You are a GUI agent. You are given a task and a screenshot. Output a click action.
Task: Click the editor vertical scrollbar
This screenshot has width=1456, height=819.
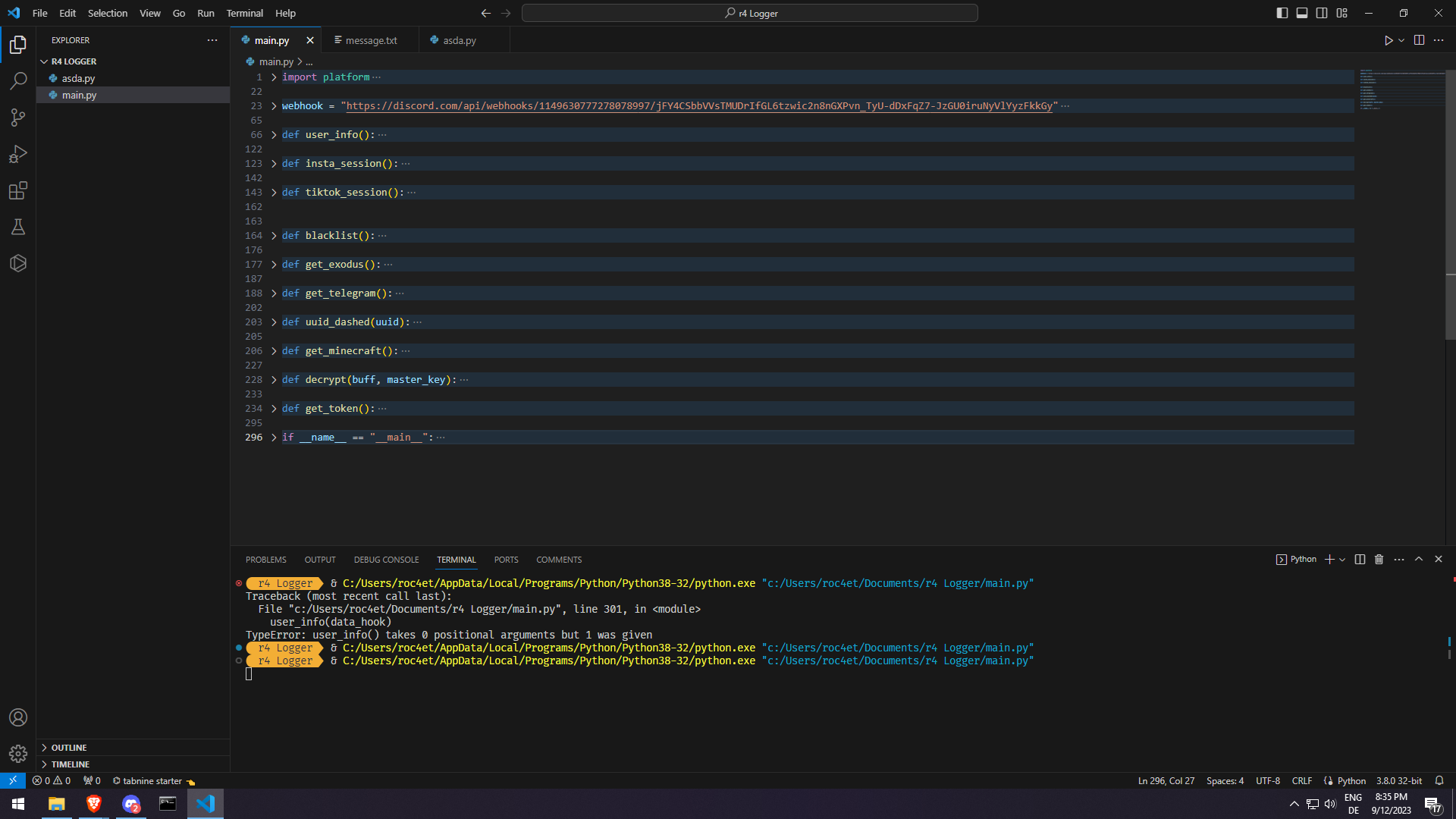pos(1450,205)
